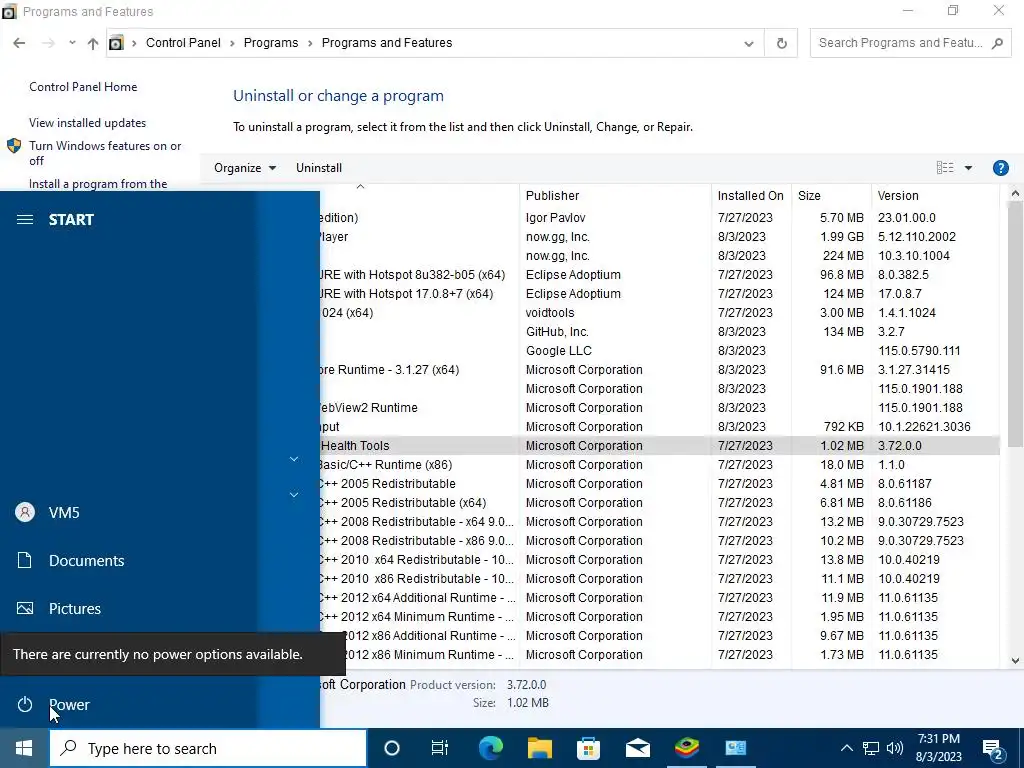This screenshot has width=1024, height=768.
Task: Click the Cortana circle icon
Action: pyautogui.click(x=391, y=748)
